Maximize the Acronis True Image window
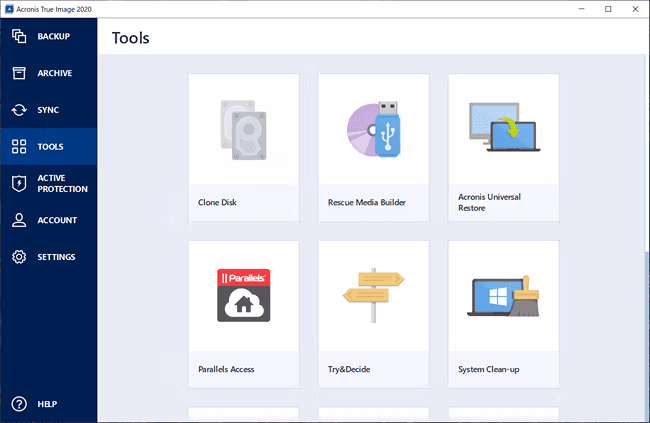Image resolution: width=650 pixels, height=423 pixels. coord(608,9)
